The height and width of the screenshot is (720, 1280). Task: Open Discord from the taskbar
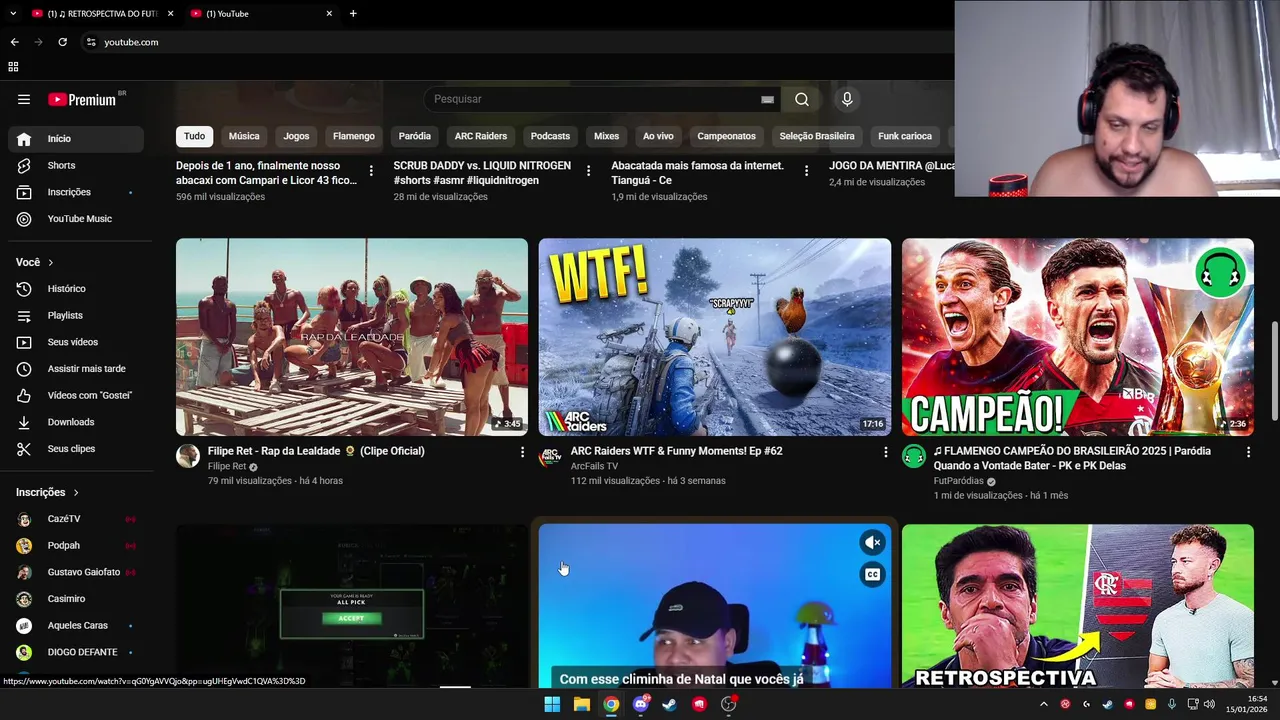641,704
